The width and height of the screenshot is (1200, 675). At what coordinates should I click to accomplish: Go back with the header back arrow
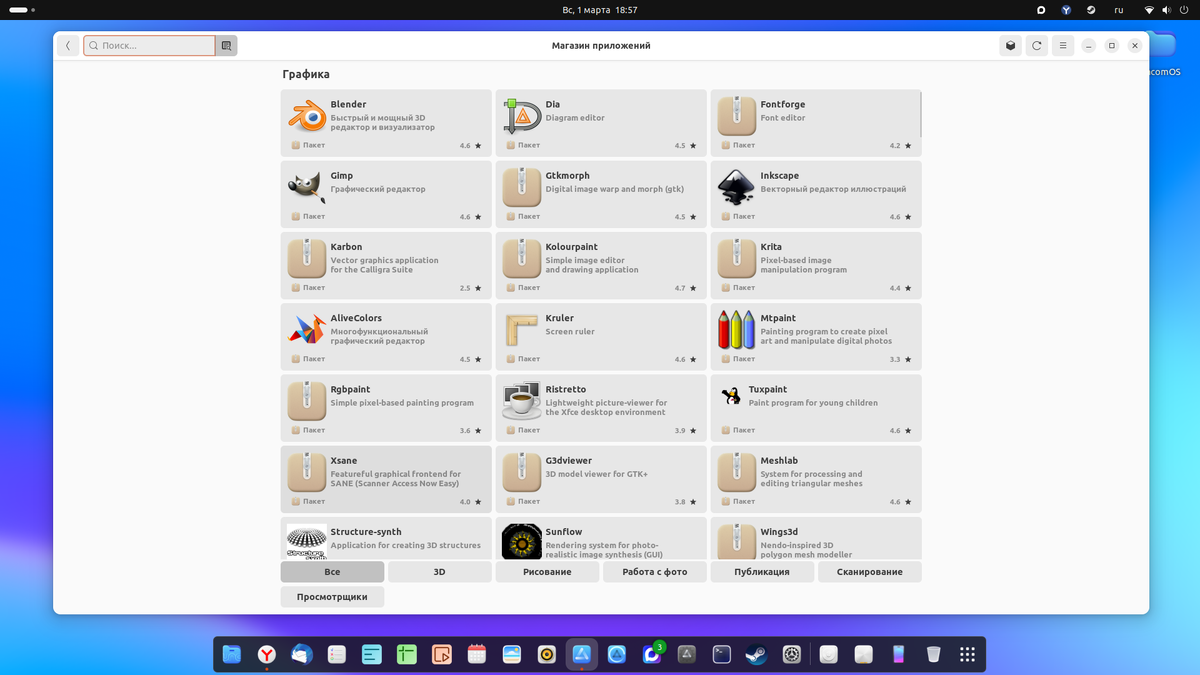(x=68, y=46)
